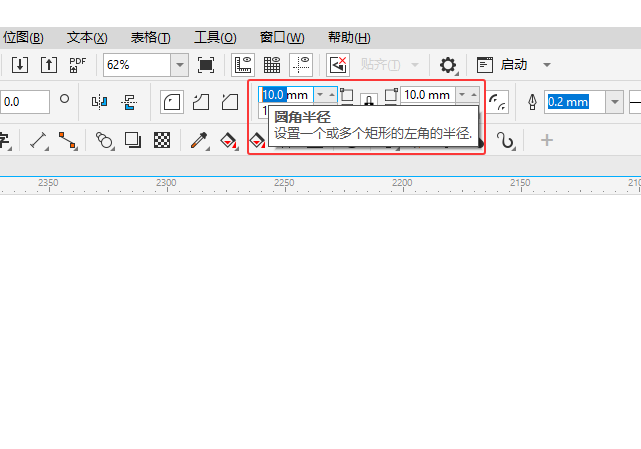Viewport: 641px width, 449px height.
Task: Mirror the object horizontally
Action: coord(99,101)
